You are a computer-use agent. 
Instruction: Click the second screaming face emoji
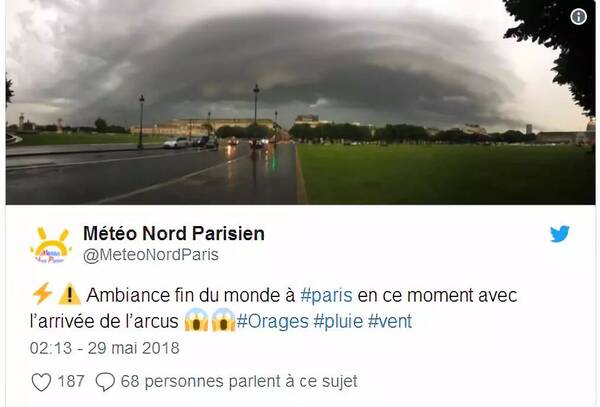coord(223,320)
